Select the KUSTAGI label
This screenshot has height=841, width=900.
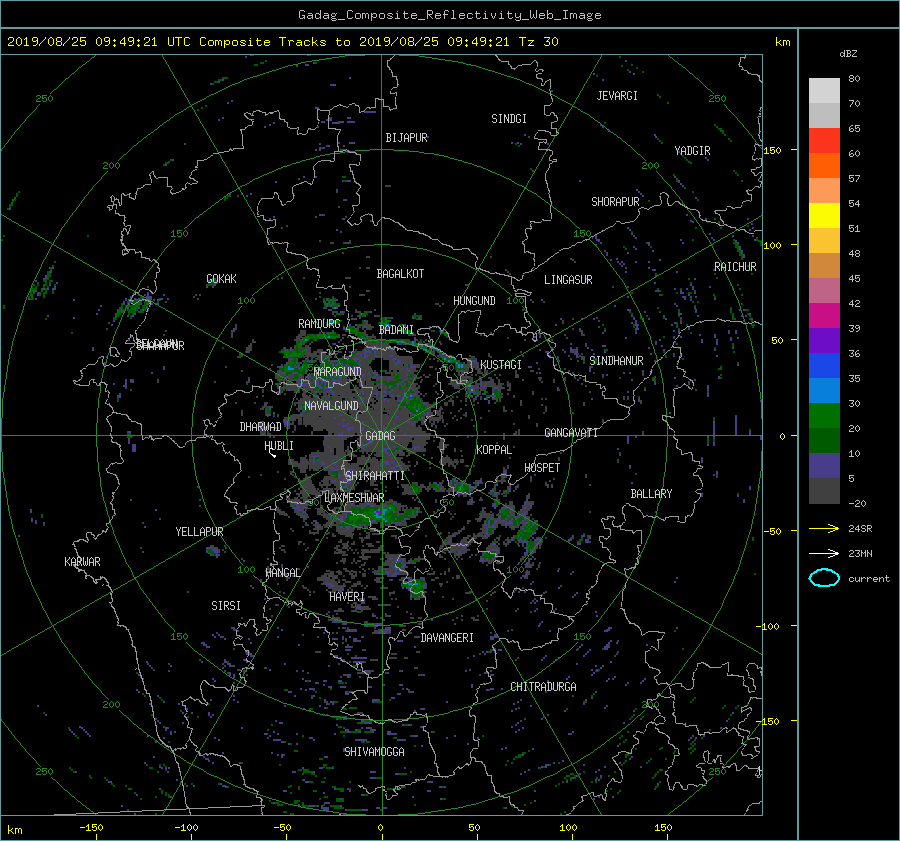[501, 365]
